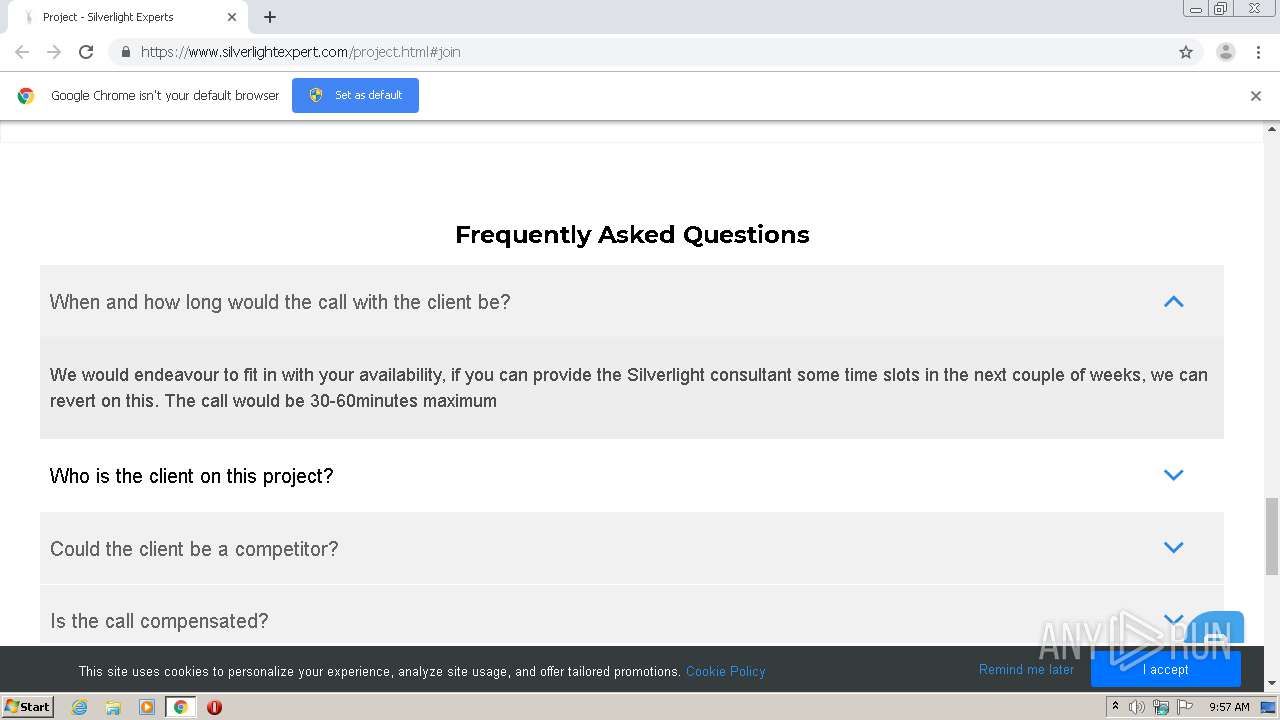This screenshot has width=1280, height=720.
Task: Reload the page with the refresh icon
Action: tap(86, 52)
